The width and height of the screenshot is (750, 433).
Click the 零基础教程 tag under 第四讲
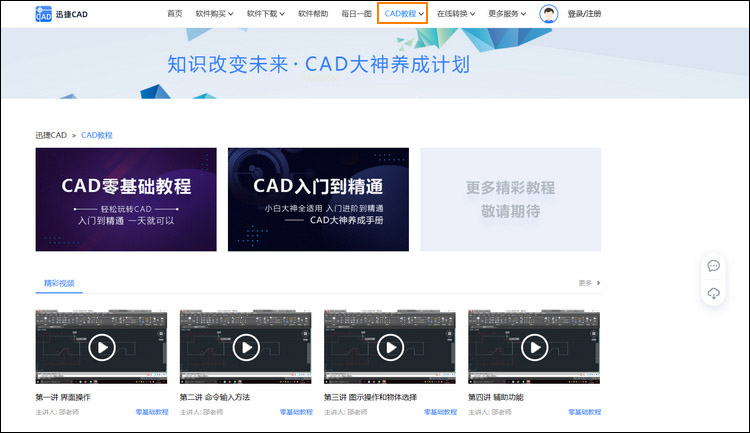585,412
